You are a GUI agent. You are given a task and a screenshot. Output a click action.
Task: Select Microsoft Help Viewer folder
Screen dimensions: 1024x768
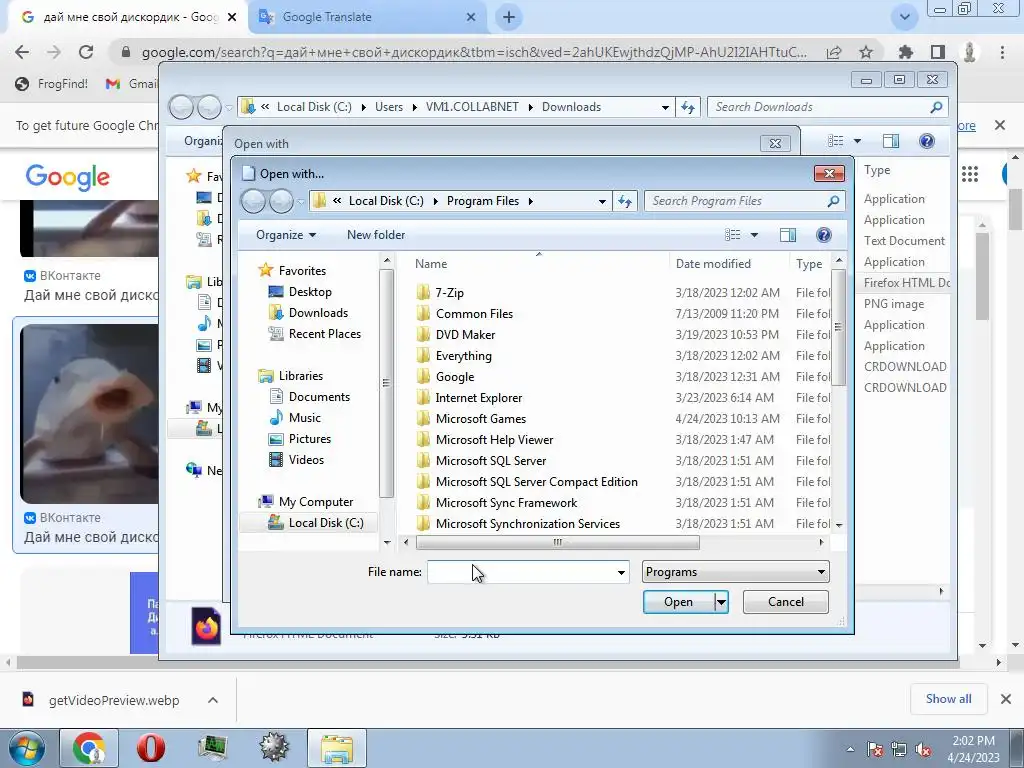tap(494, 440)
